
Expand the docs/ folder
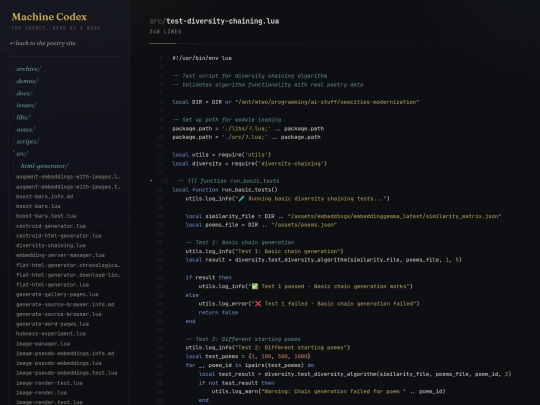[x=24, y=93]
